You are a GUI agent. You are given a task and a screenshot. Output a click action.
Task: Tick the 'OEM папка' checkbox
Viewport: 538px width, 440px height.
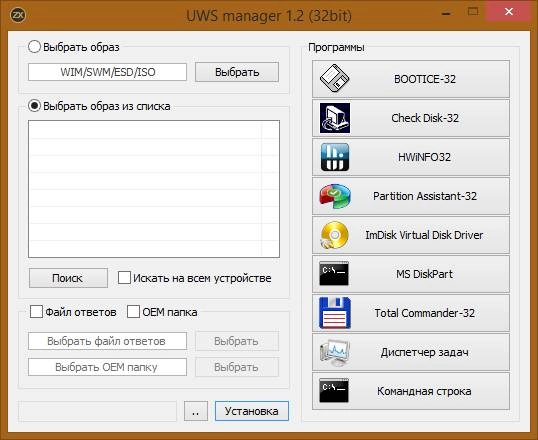[x=133, y=312]
